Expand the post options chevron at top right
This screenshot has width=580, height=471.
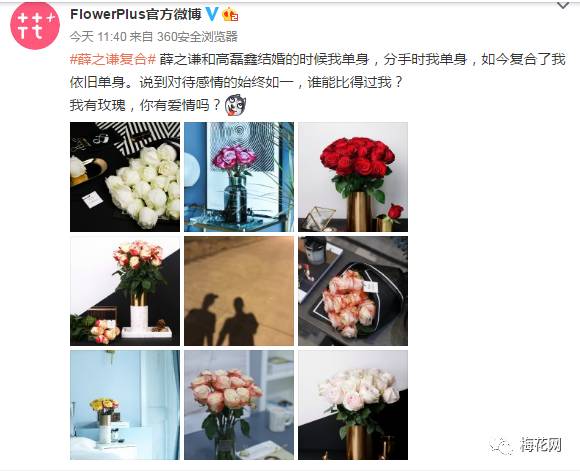point(563,6)
